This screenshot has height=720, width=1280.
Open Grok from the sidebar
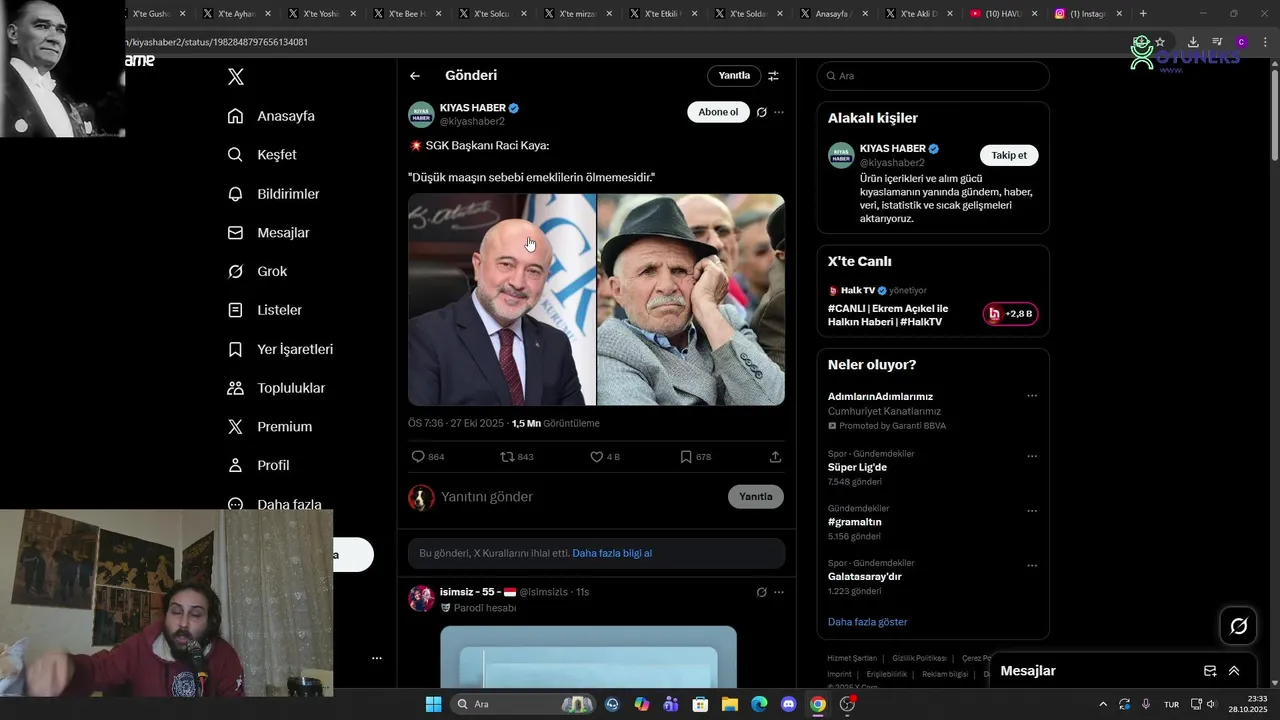point(257,272)
